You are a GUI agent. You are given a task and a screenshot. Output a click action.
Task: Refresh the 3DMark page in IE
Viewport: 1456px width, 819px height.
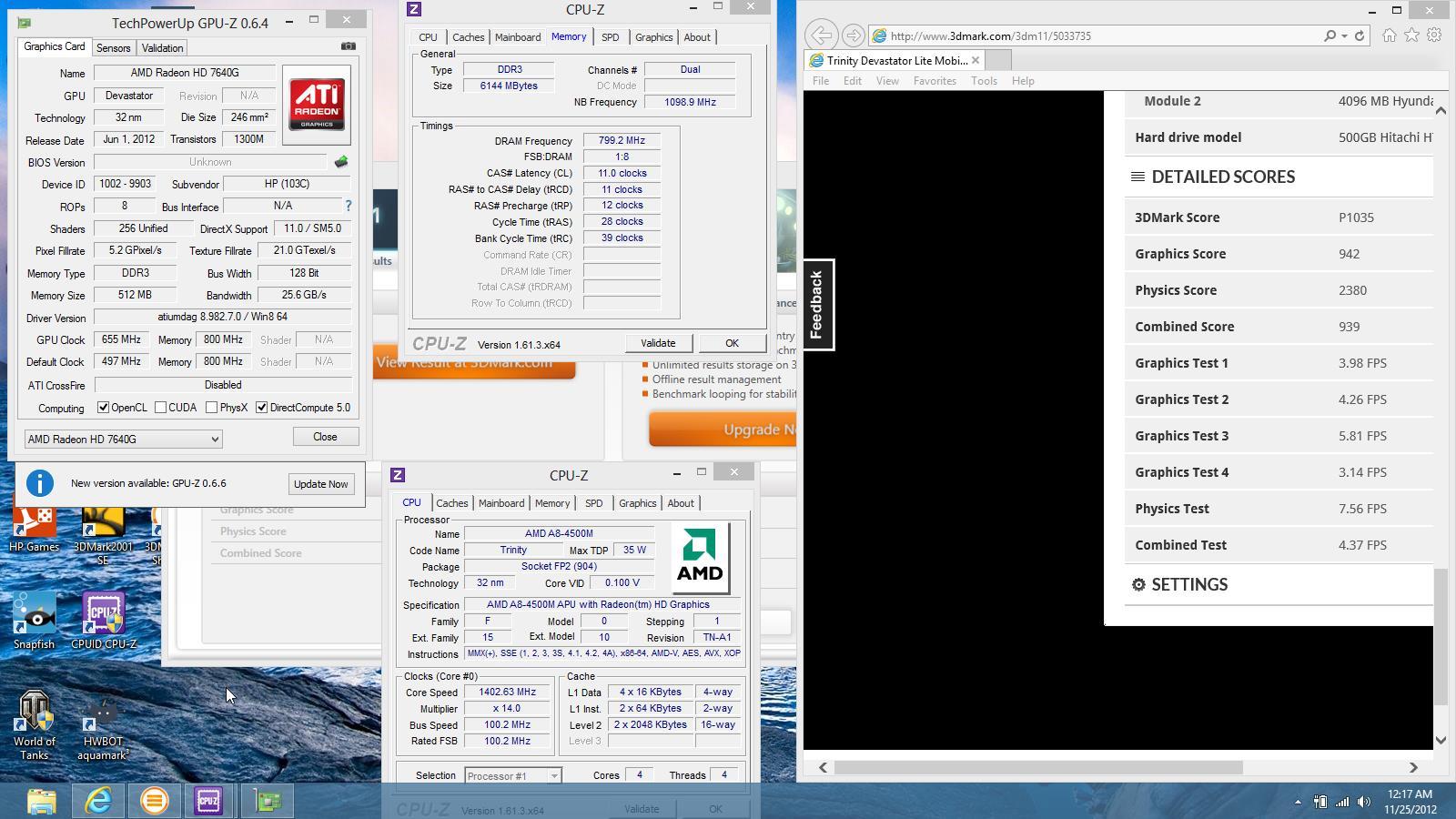click(x=1360, y=35)
